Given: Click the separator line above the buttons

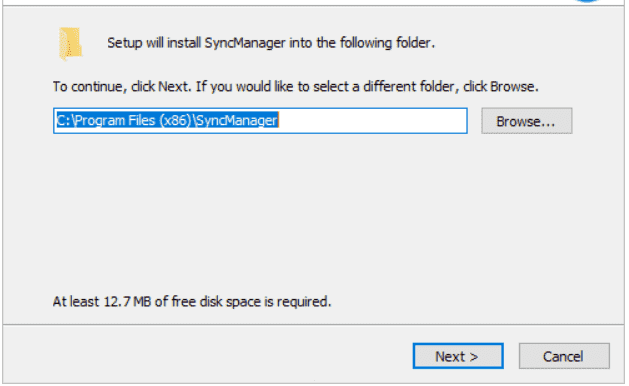Looking at the screenshot, I should 314,325.
